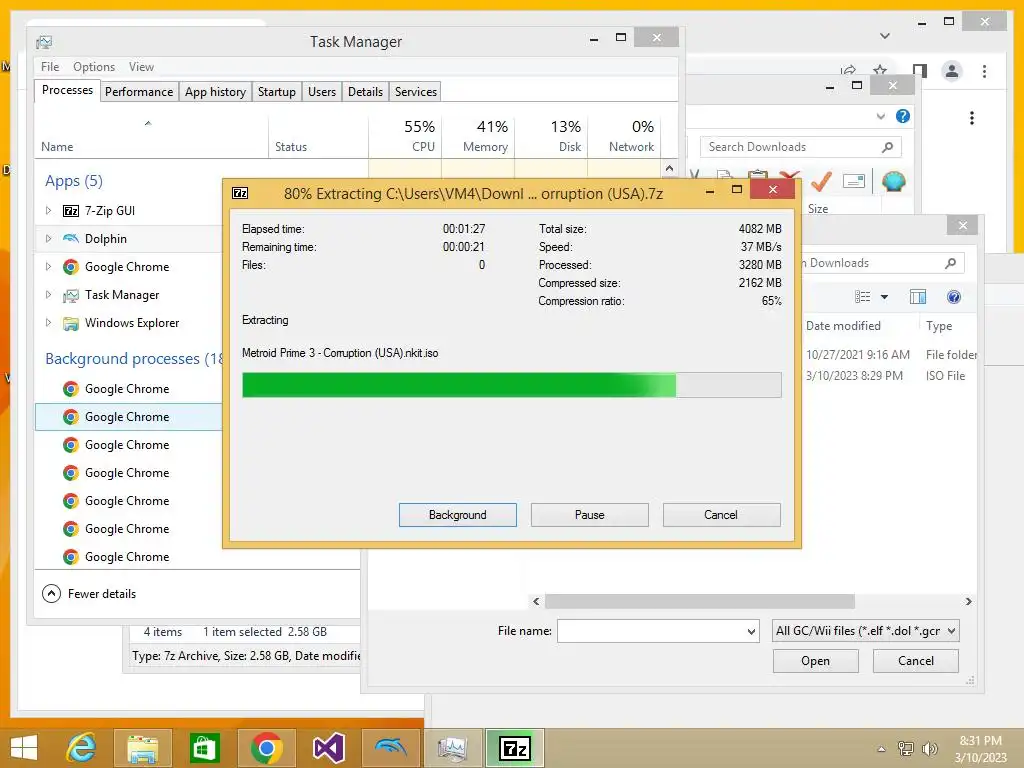
Task: Open Visual Studio from the taskbar
Action: pos(328,748)
